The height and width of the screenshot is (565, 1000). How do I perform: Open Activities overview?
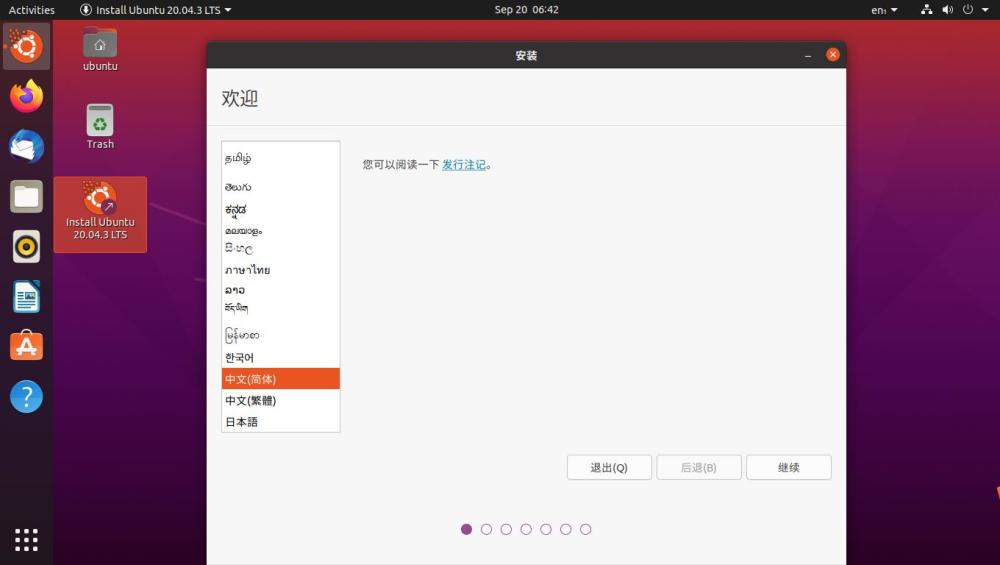click(x=31, y=10)
